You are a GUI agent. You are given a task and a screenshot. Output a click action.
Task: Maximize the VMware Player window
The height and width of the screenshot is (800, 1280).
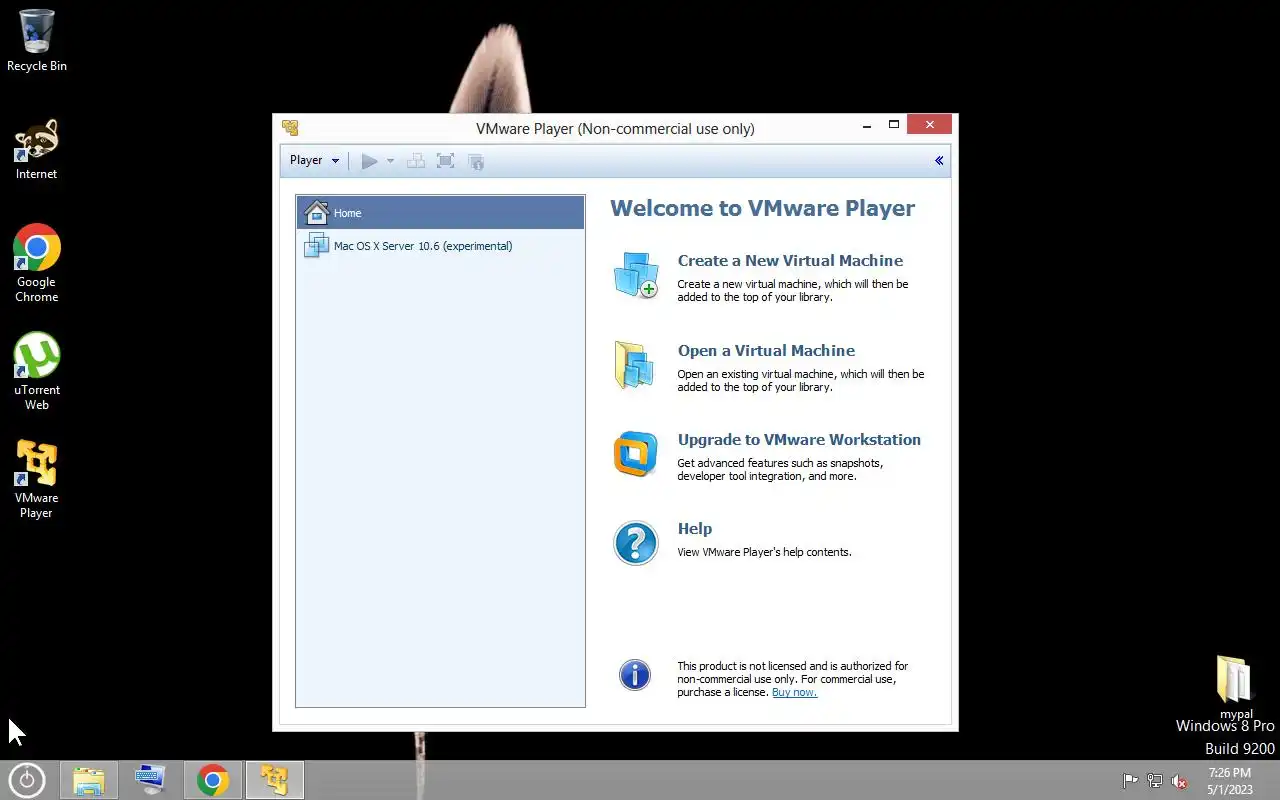tap(894, 125)
